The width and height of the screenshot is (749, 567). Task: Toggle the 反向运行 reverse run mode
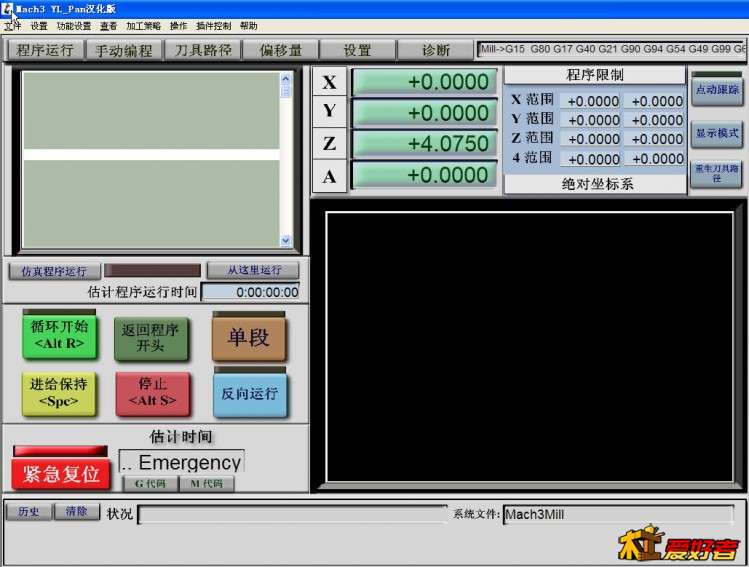(x=249, y=393)
